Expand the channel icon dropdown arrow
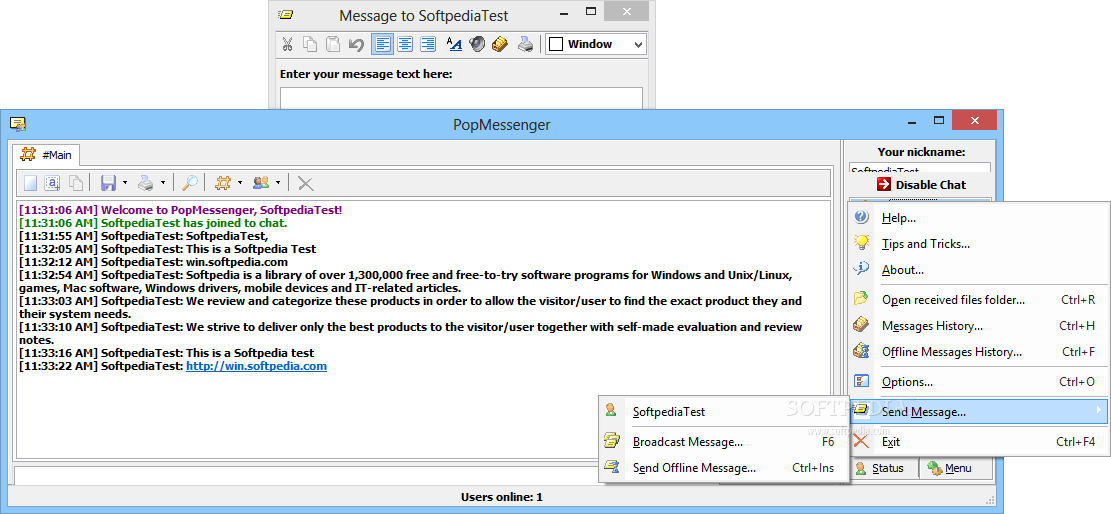Image resolution: width=1111 pixels, height=514 pixels. pyautogui.click(x=239, y=183)
